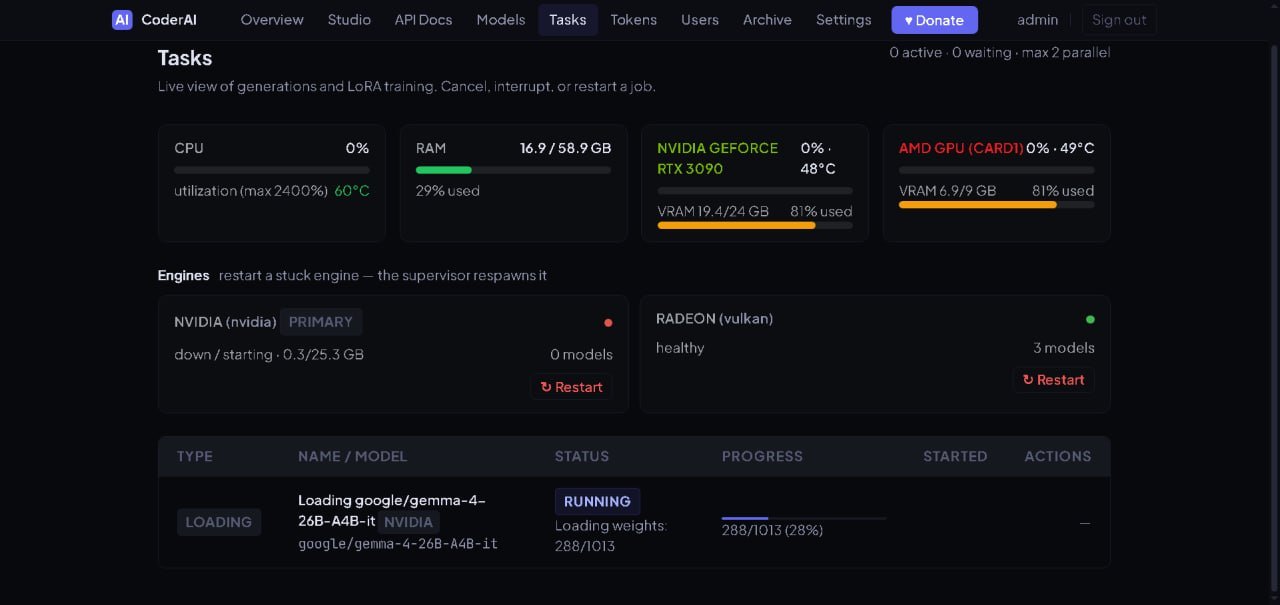
Task: Click the PROGRESS column header
Action: [x=762, y=456]
